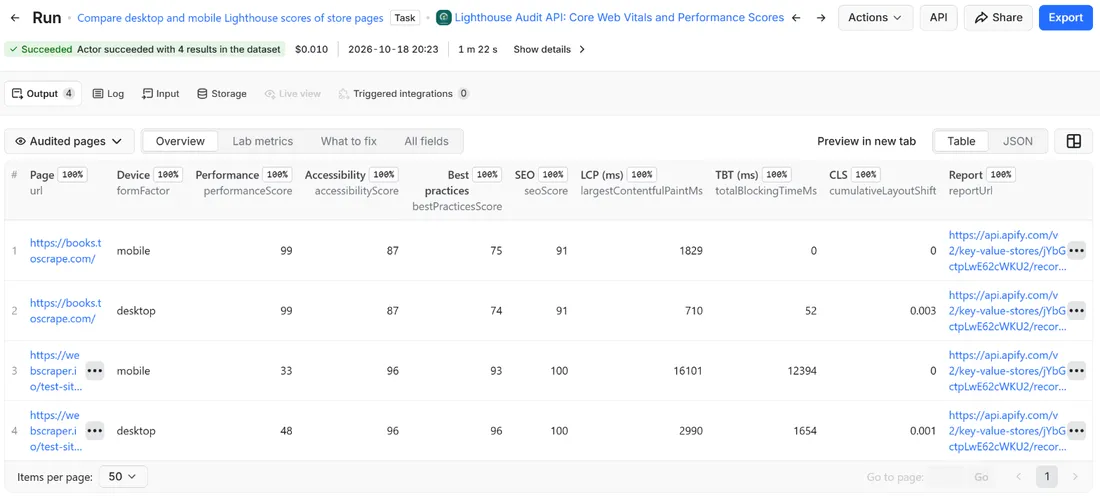The image size is (1100, 497).
Task: Switch output to JSON format
Action: pyautogui.click(x=1017, y=141)
